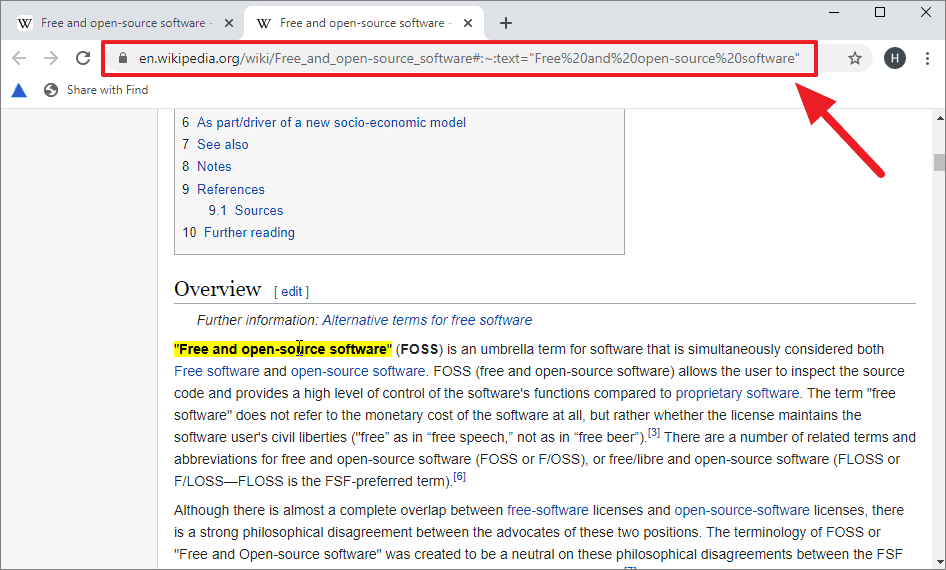Reload the Wikipedia page
Image resolution: width=946 pixels, height=570 pixels.
coord(83,58)
